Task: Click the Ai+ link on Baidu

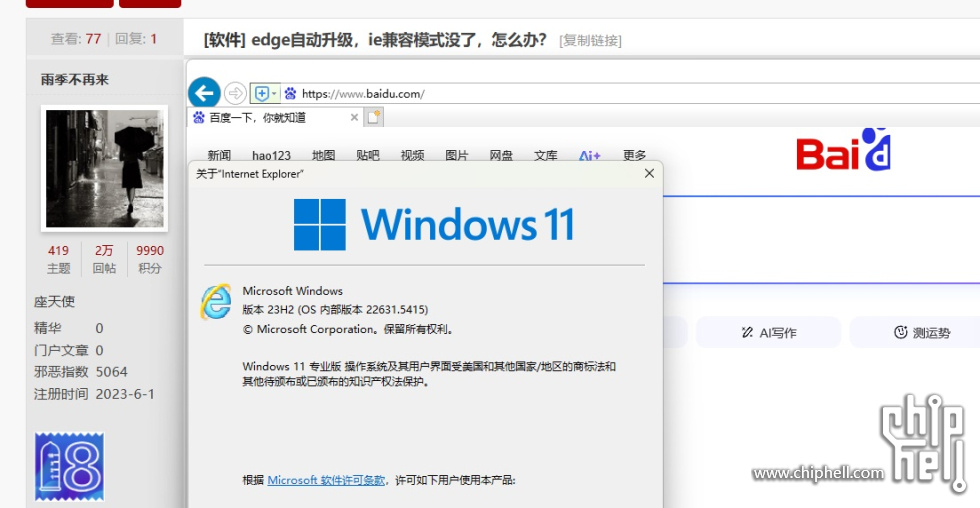Action: [589, 155]
